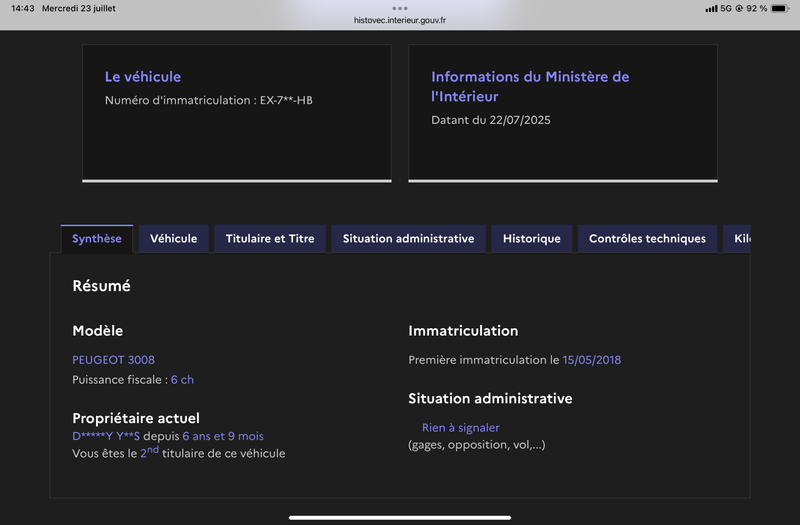Viewport: 800px width, 525px height.
Task: Tap the owner name D*****Y Y**S
Action: [x=106, y=436]
